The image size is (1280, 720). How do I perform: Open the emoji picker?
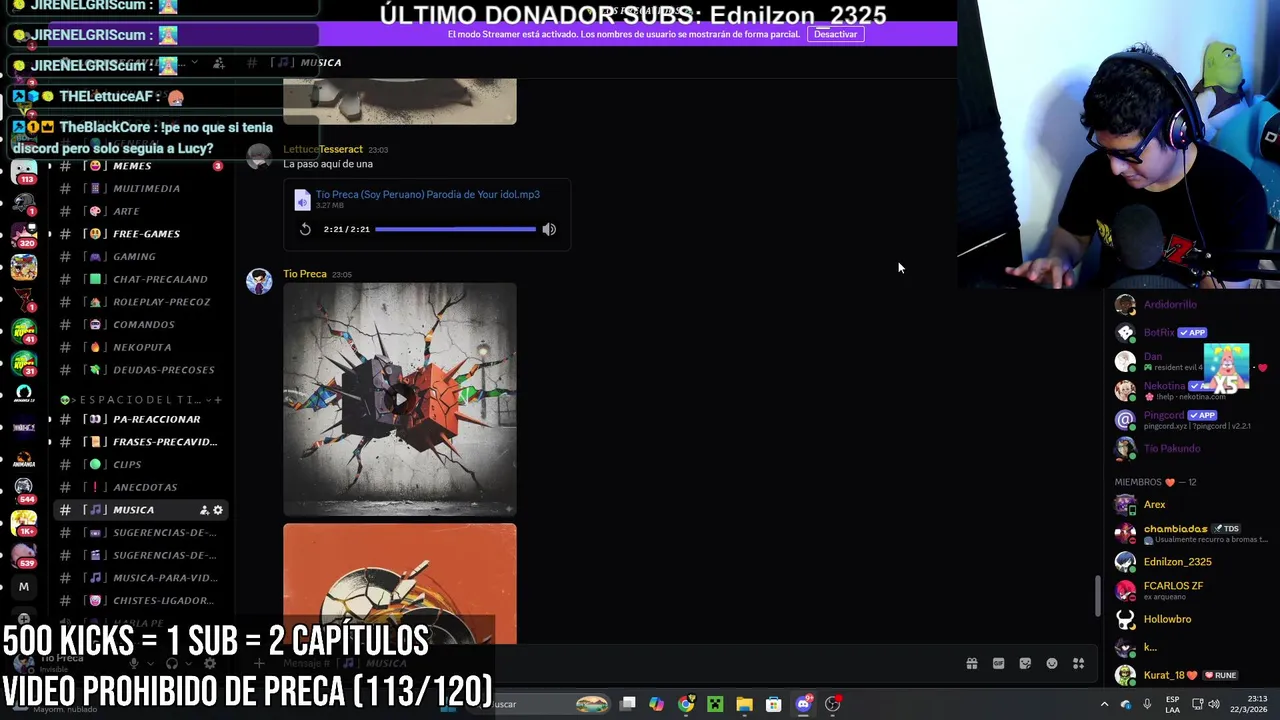[x=1052, y=663]
